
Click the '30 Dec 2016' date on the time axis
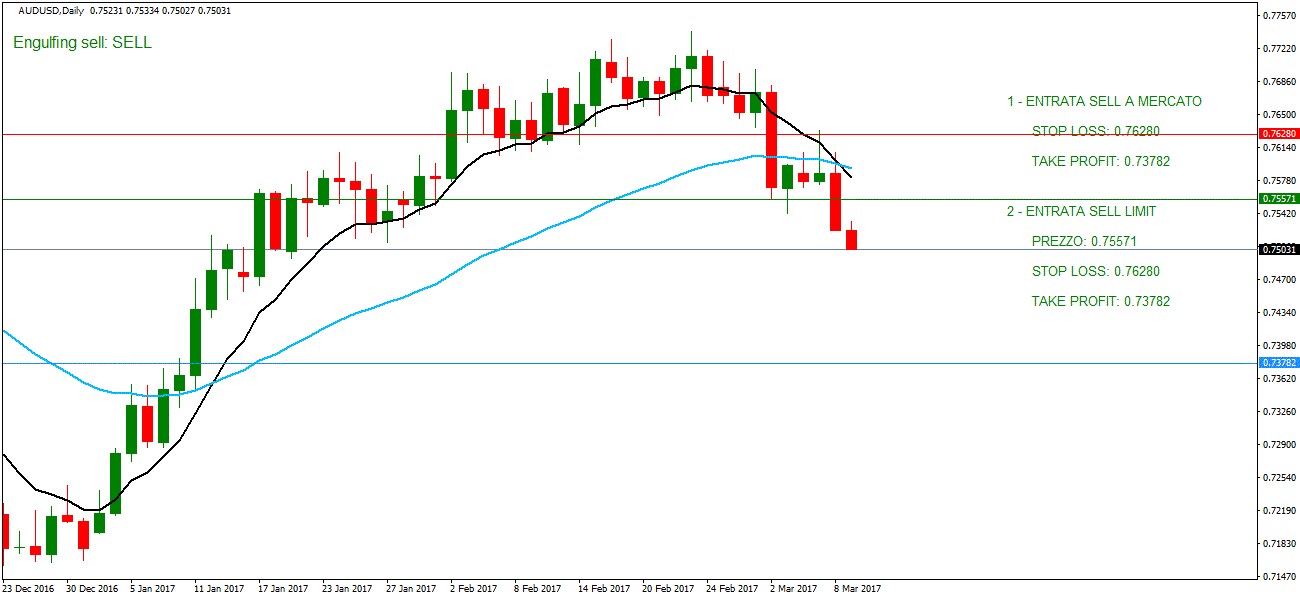click(x=93, y=589)
